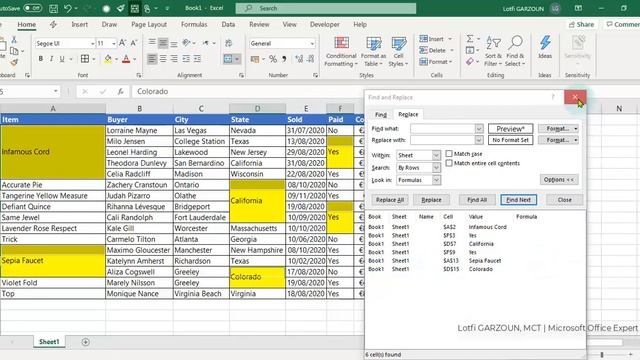Viewport: 640px width, 360px height.
Task: Open the Font size dropdown
Action: click(x=113, y=43)
